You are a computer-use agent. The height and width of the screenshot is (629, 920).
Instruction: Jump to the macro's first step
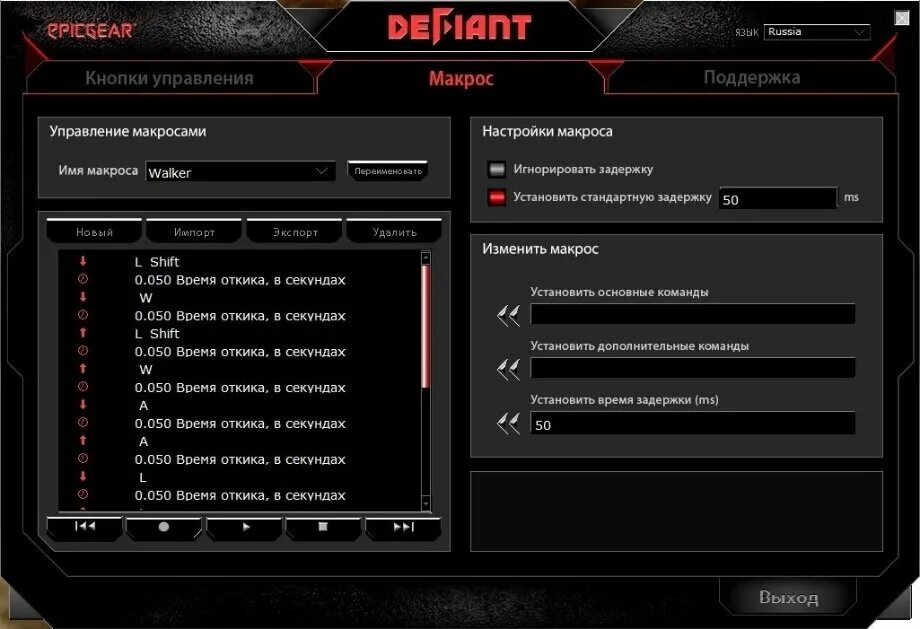click(84, 527)
